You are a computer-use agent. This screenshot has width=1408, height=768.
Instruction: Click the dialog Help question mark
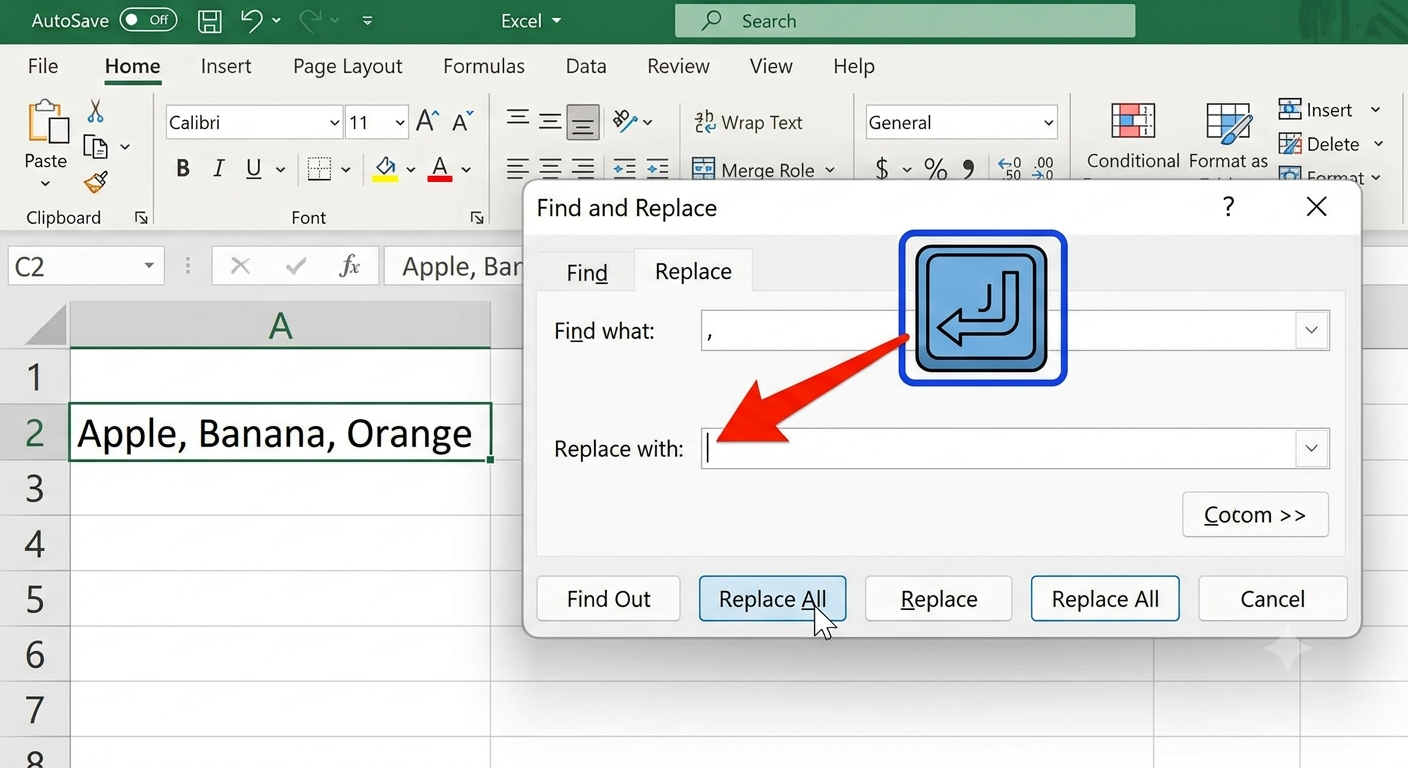click(1228, 207)
